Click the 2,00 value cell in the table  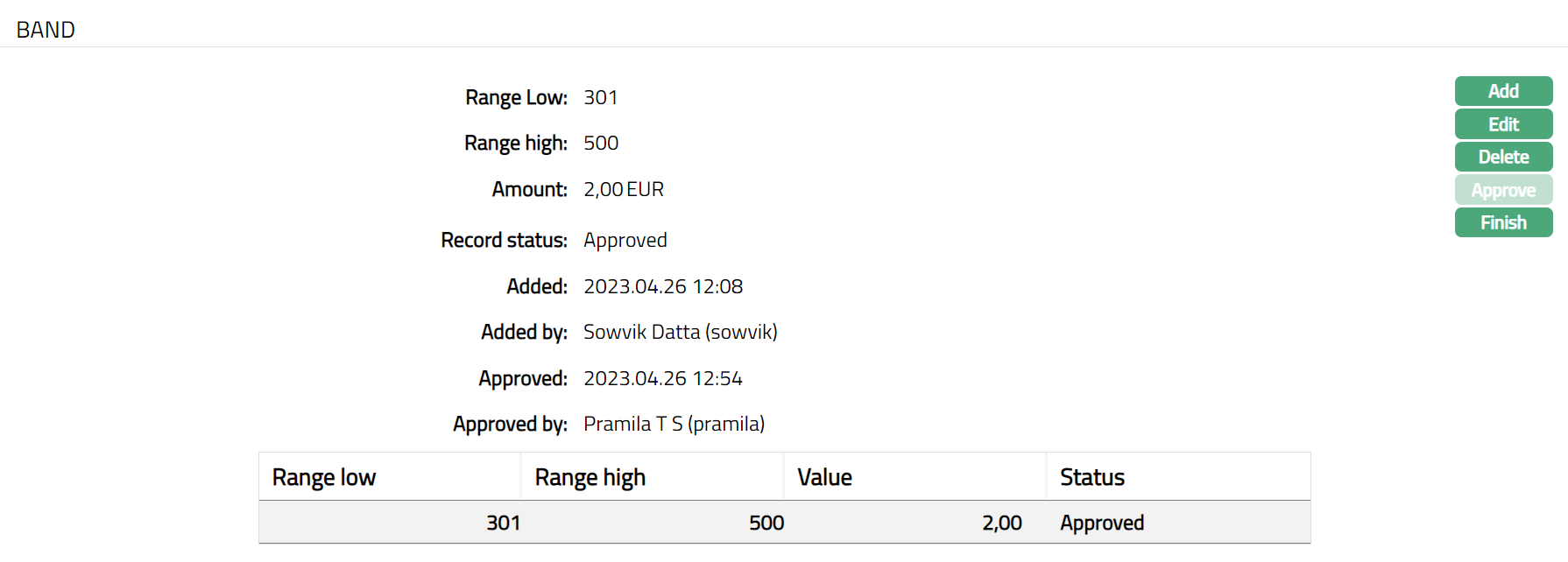(1001, 523)
